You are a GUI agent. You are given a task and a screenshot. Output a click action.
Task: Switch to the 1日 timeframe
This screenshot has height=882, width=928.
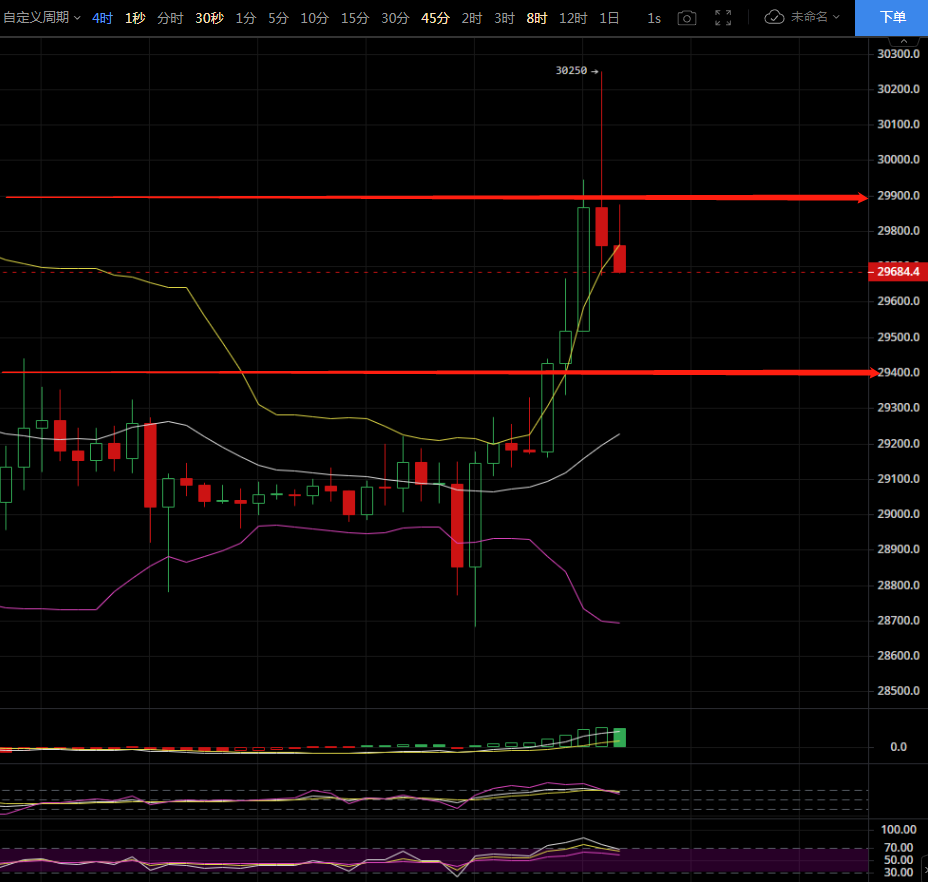click(609, 18)
